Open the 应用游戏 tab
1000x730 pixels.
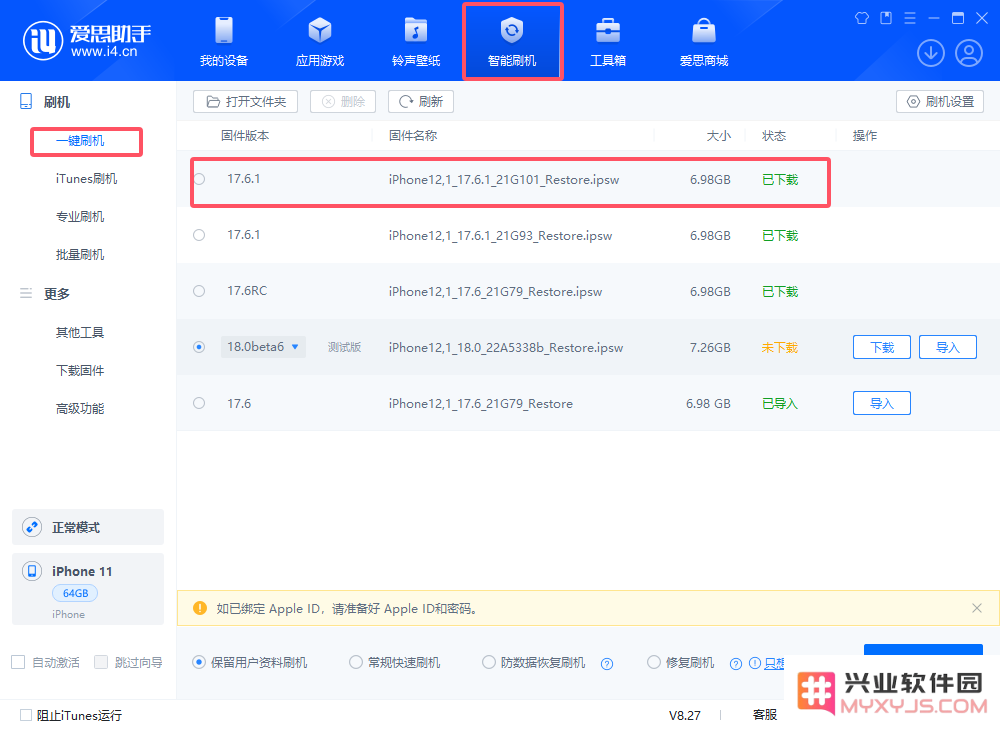click(x=320, y=42)
